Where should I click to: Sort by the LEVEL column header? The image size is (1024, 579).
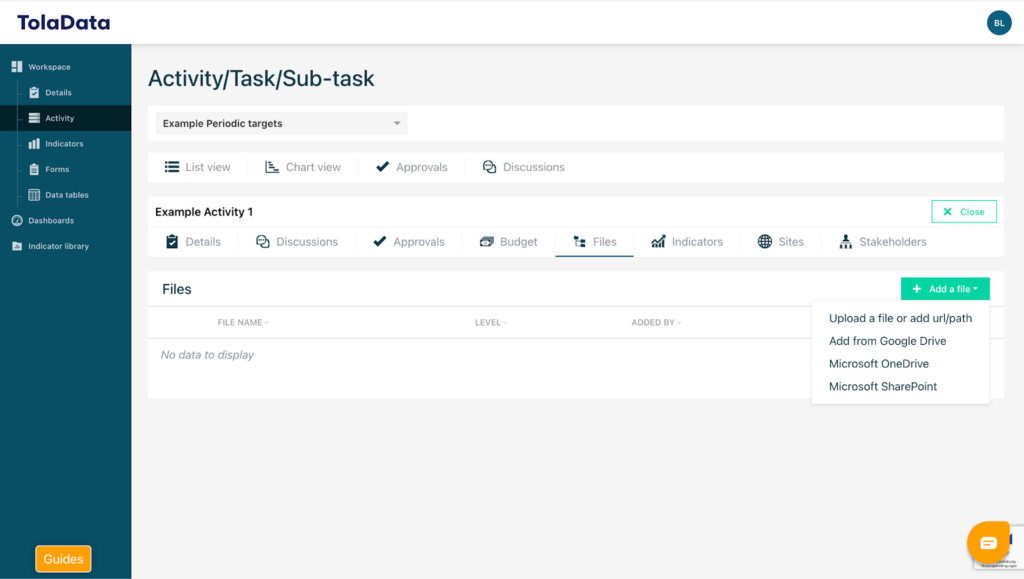click(x=490, y=323)
